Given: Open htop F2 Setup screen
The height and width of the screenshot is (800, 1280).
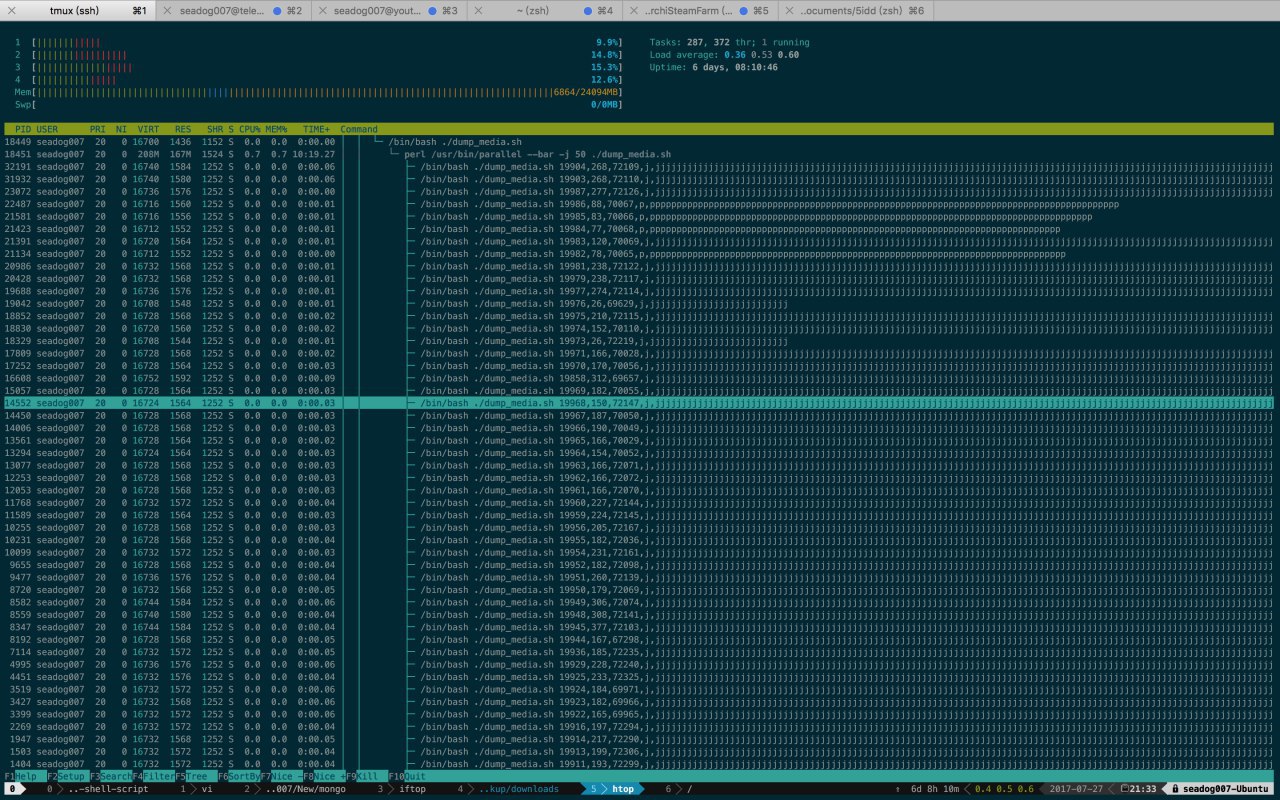Looking at the screenshot, I should tap(66, 776).
